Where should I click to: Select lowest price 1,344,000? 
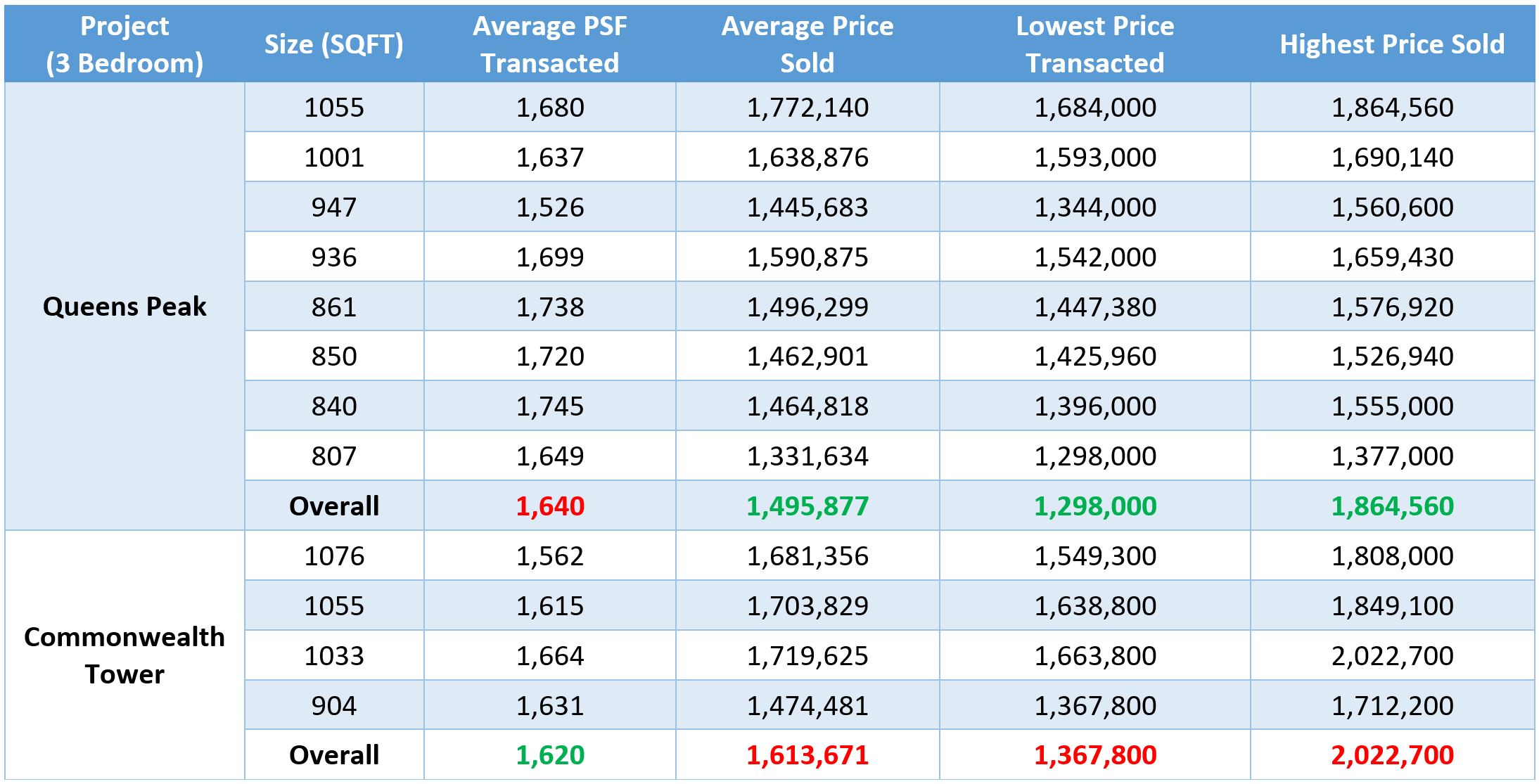(1095, 207)
